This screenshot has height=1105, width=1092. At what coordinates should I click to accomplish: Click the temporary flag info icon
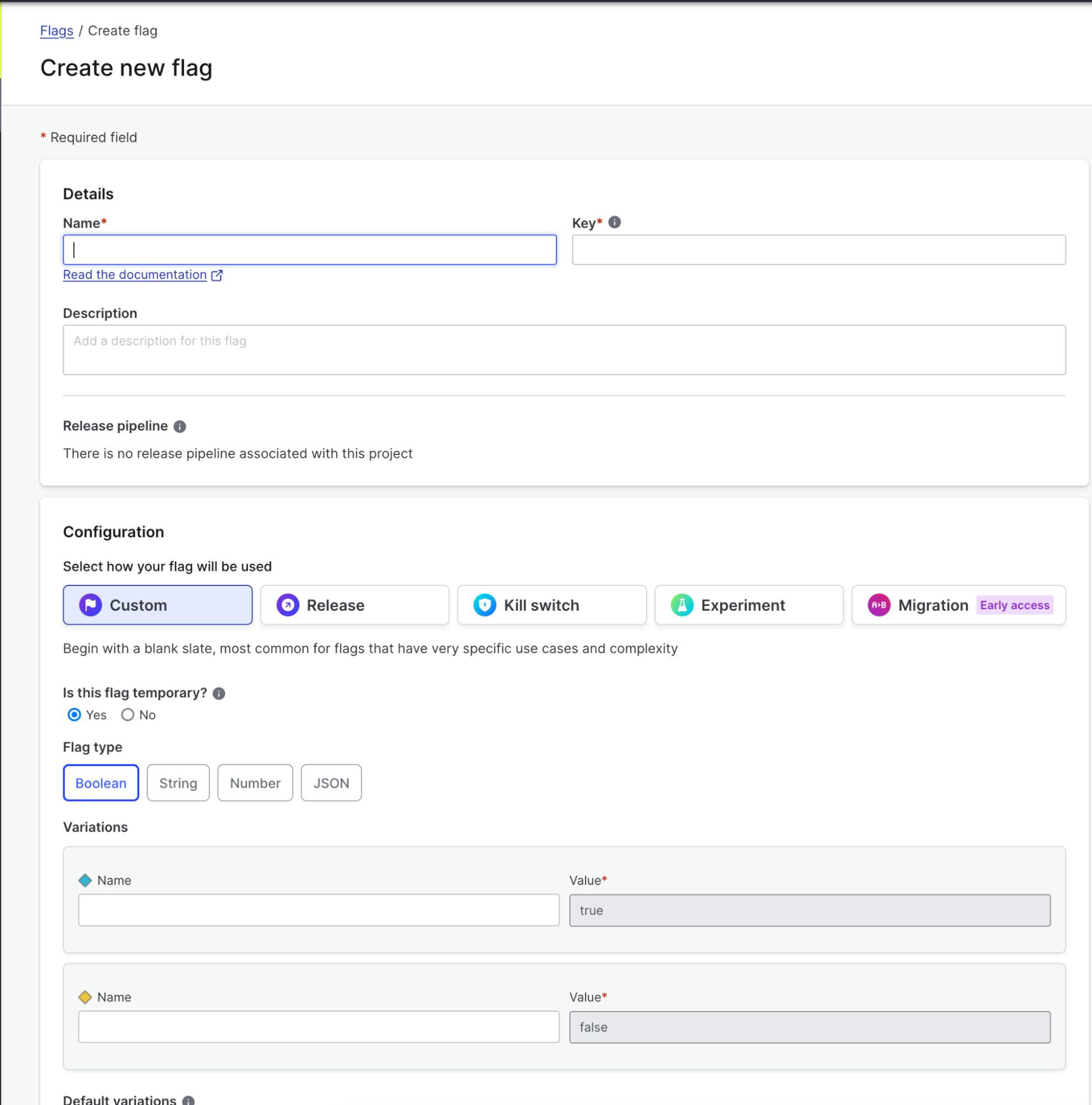point(218,694)
